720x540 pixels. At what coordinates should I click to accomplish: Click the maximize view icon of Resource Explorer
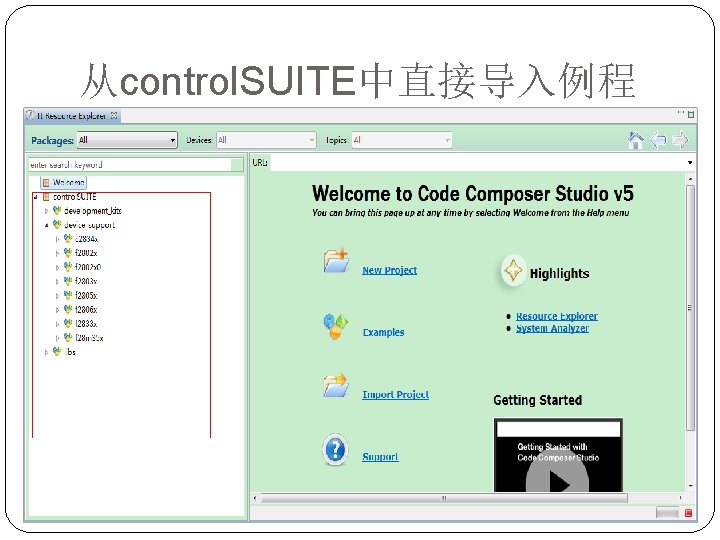coord(691,114)
